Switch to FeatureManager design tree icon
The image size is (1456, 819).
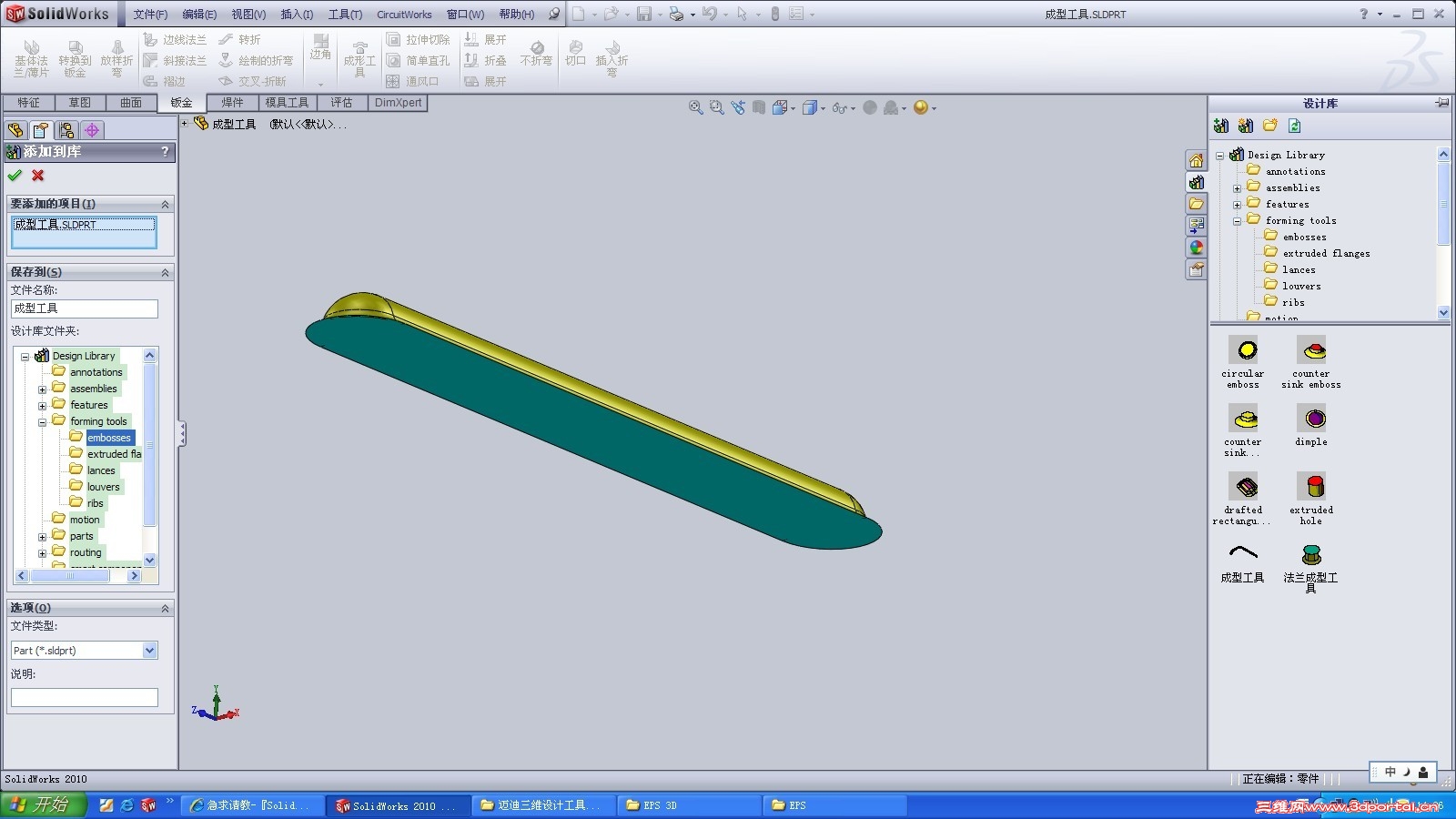pos(15,130)
